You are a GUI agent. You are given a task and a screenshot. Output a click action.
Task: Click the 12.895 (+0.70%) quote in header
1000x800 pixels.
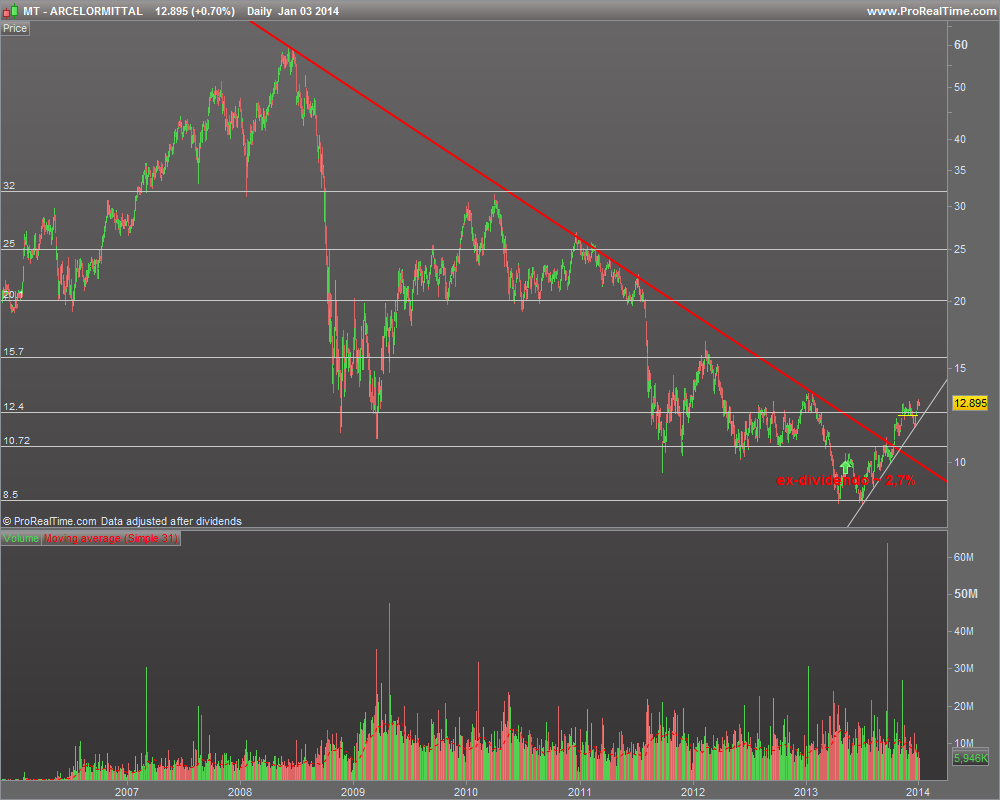click(195, 11)
